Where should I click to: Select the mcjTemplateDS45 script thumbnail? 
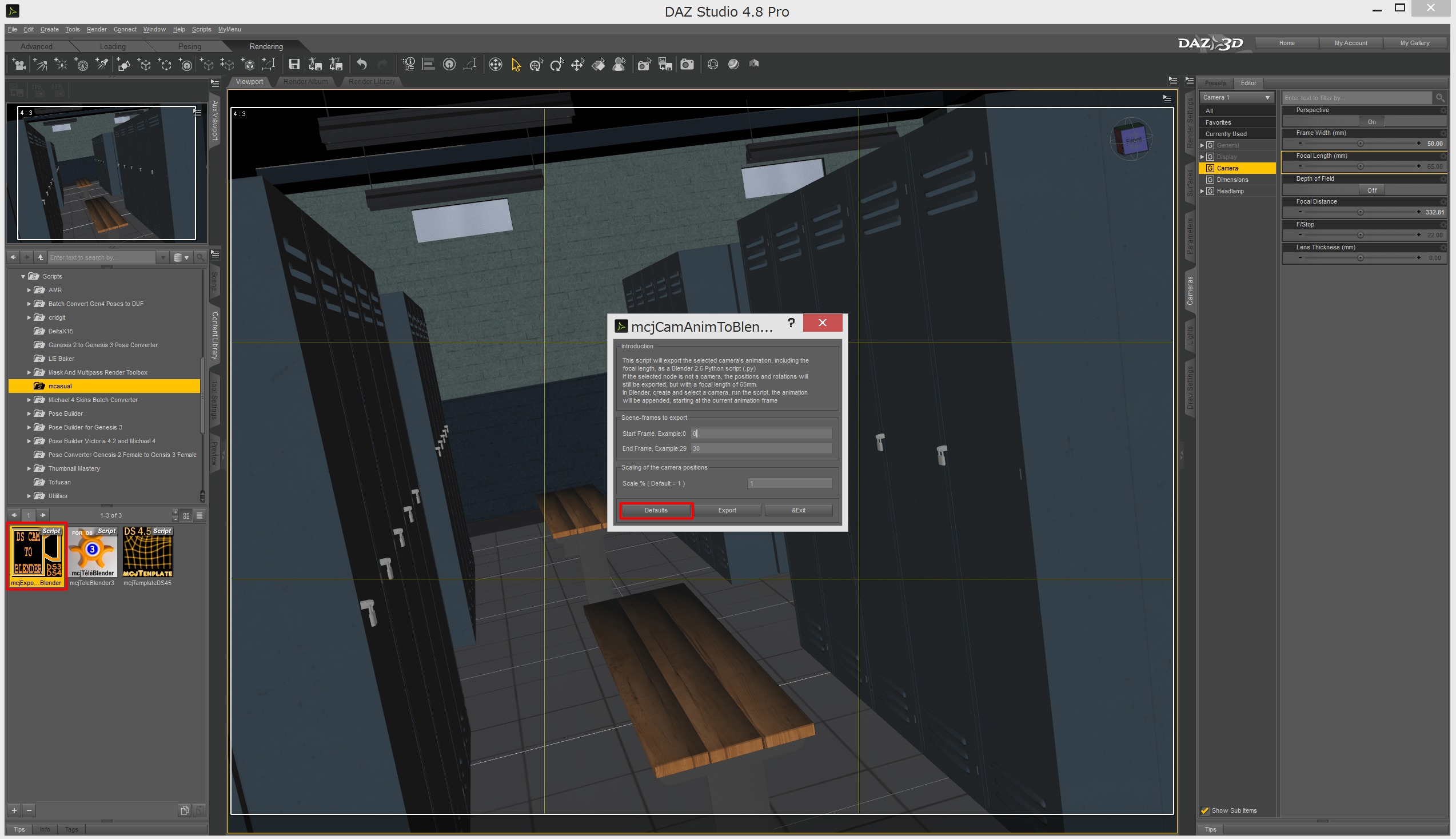click(x=147, y=556)
